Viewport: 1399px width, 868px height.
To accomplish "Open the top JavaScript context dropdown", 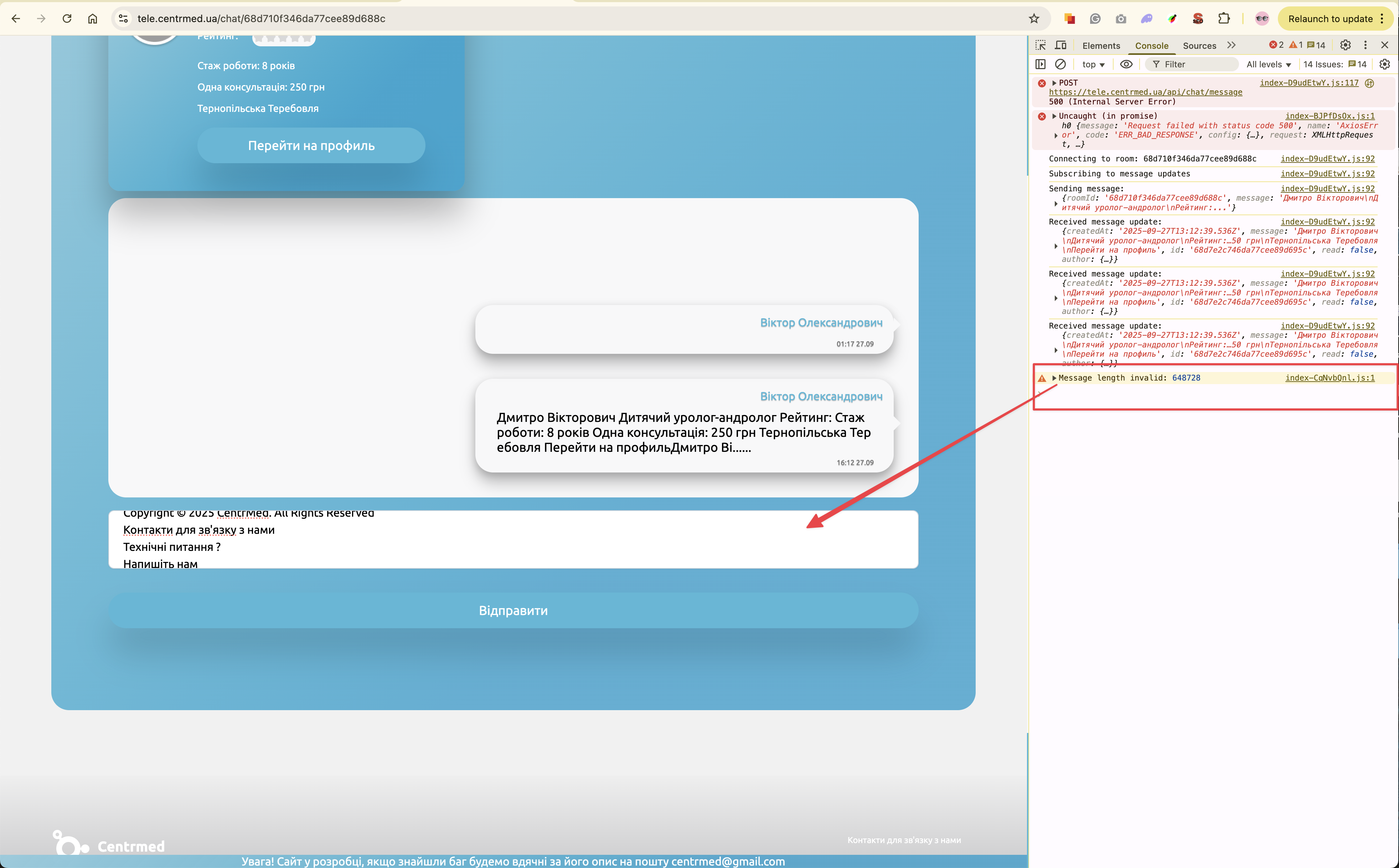I will (1093, 64).
